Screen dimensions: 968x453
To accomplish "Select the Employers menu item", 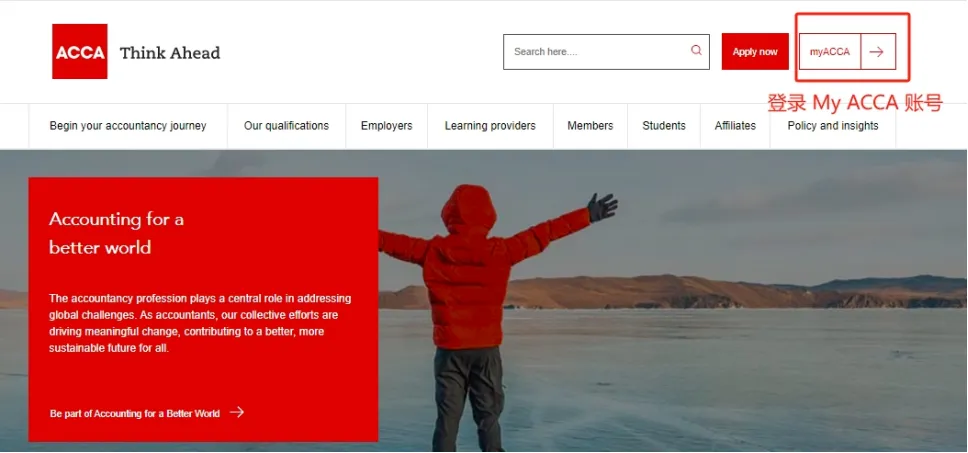I will click(386, 126).
